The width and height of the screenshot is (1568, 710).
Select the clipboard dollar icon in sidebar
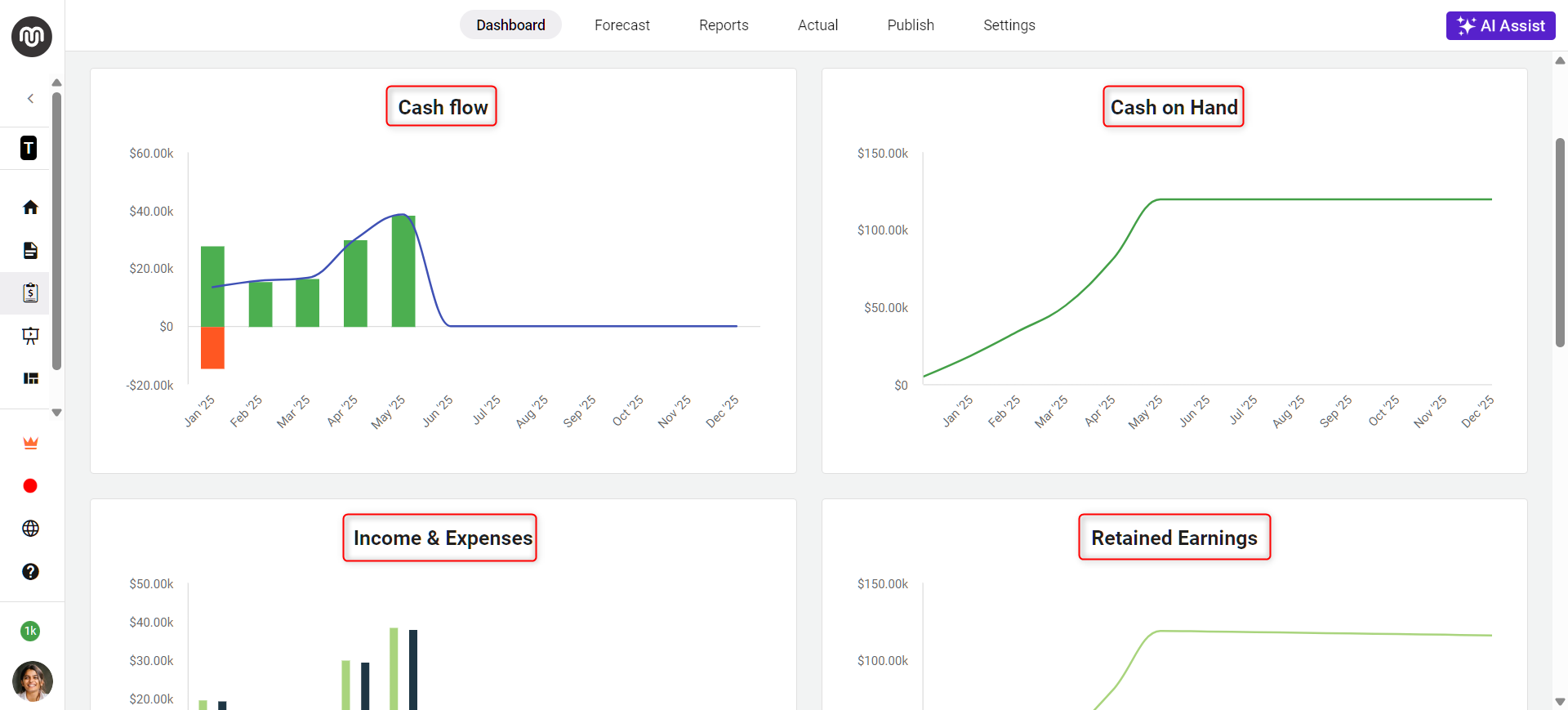pyautogui.click(x=30, y=292)
